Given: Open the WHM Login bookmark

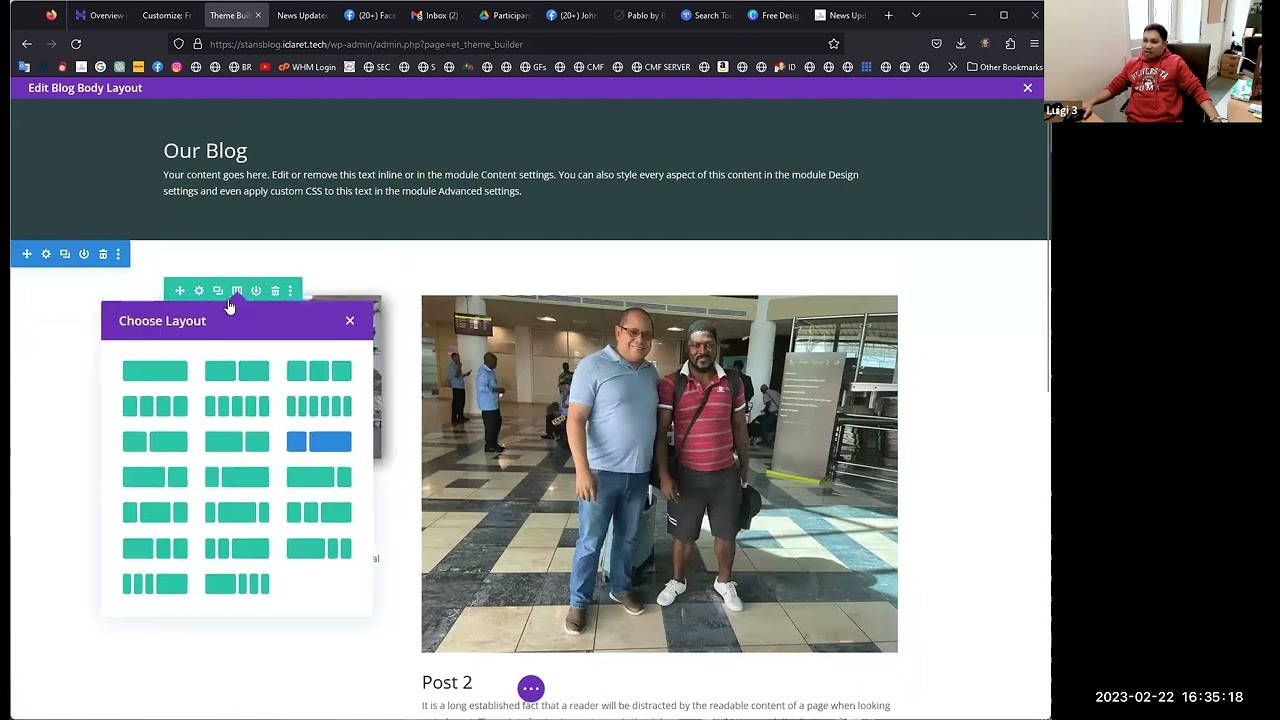Looking at the screenshot, I should pos(307,67).
